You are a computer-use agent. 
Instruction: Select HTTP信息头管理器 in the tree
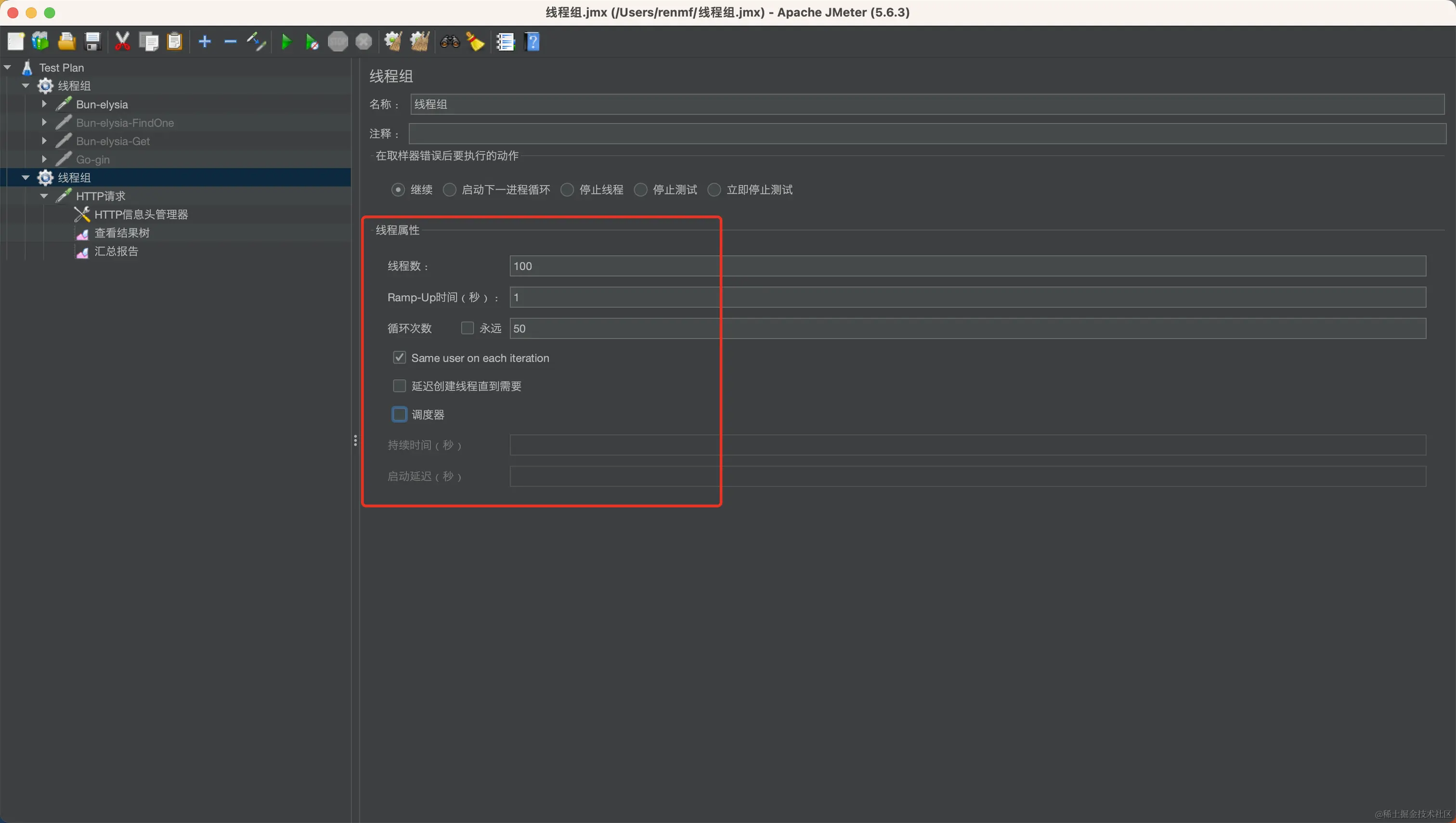point(141,214)
